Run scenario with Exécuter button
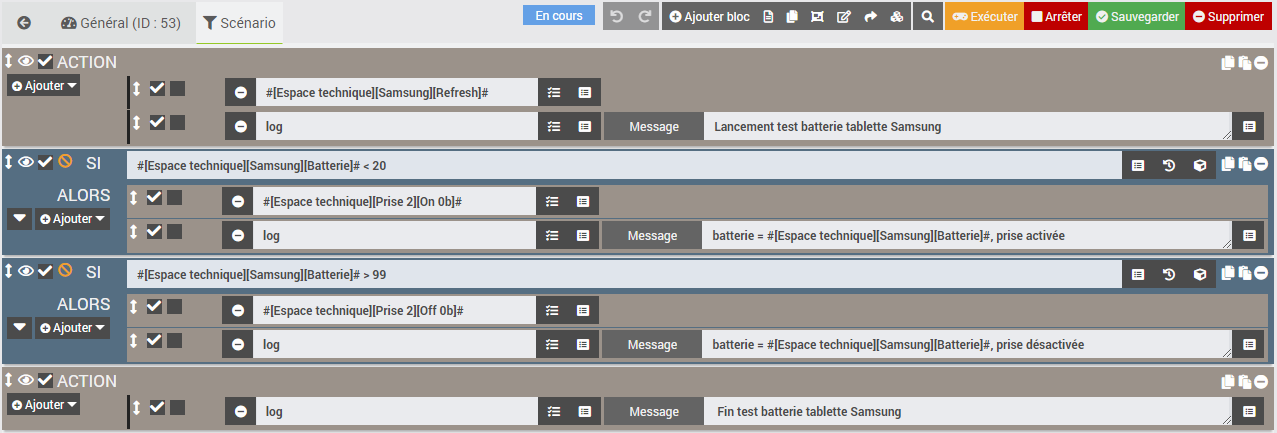1277x433 pixels. 984,17
